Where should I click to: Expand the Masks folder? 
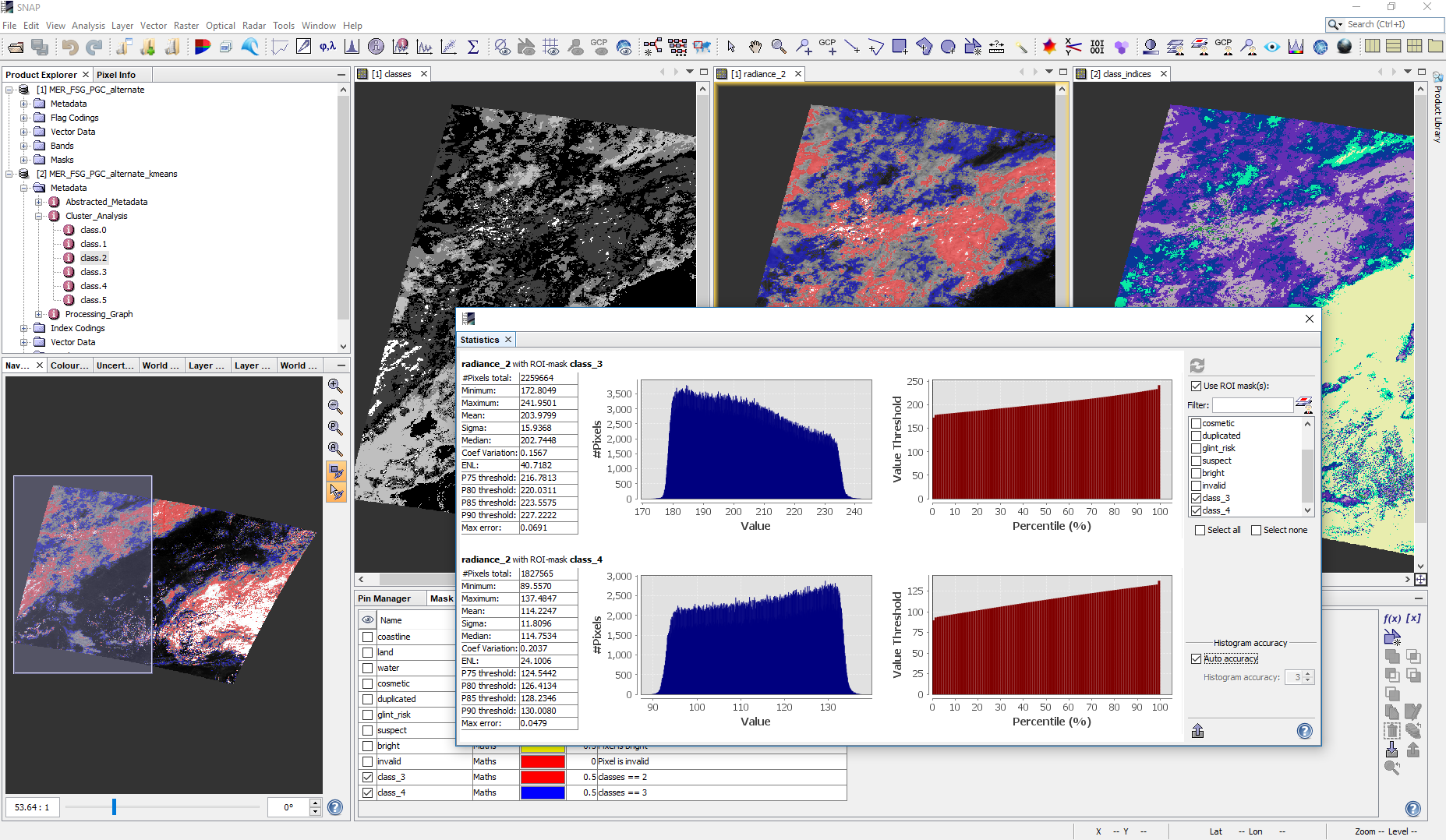click(x=24, y=160)
